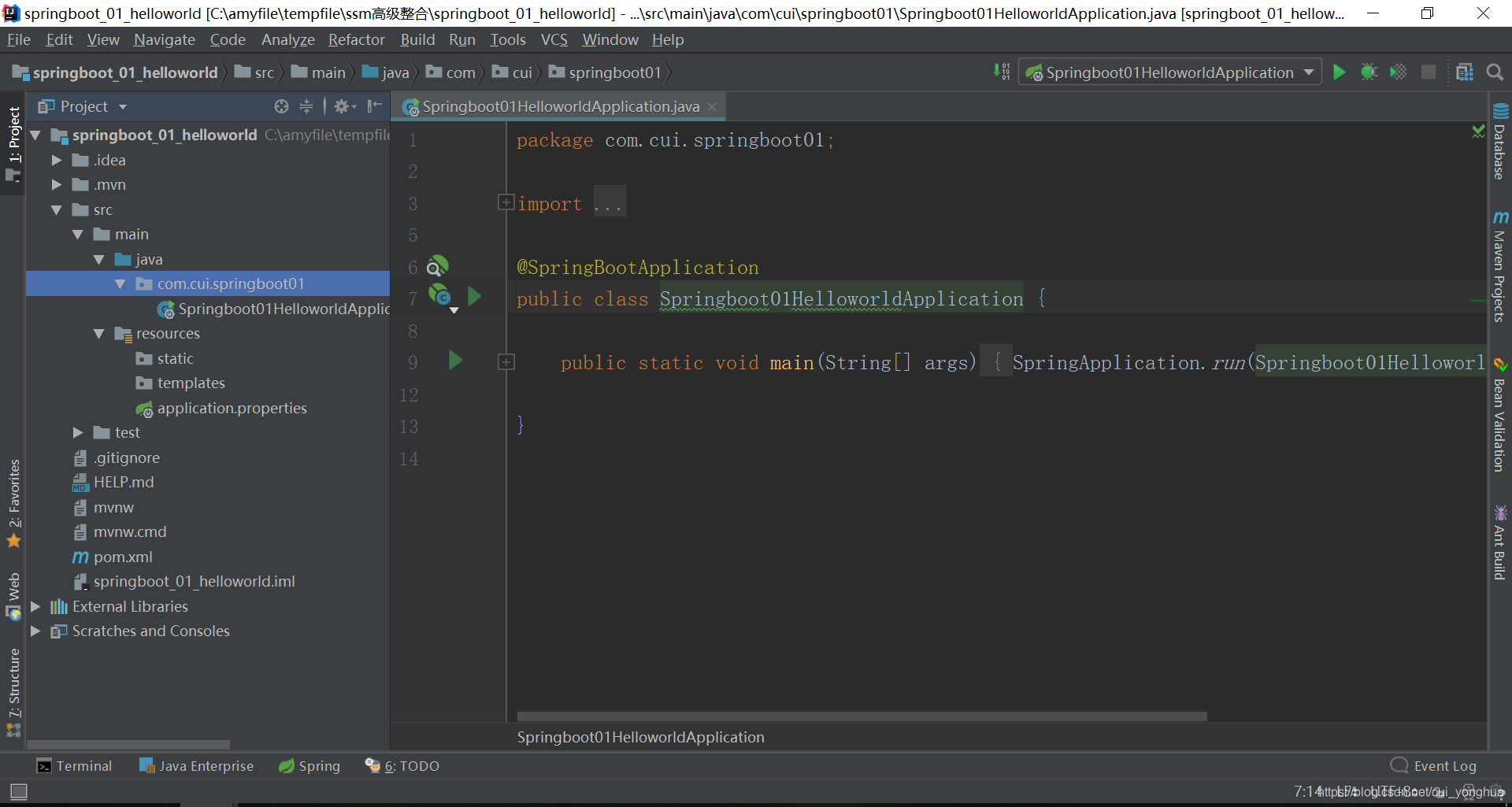Open the File menu

point(19,39)
